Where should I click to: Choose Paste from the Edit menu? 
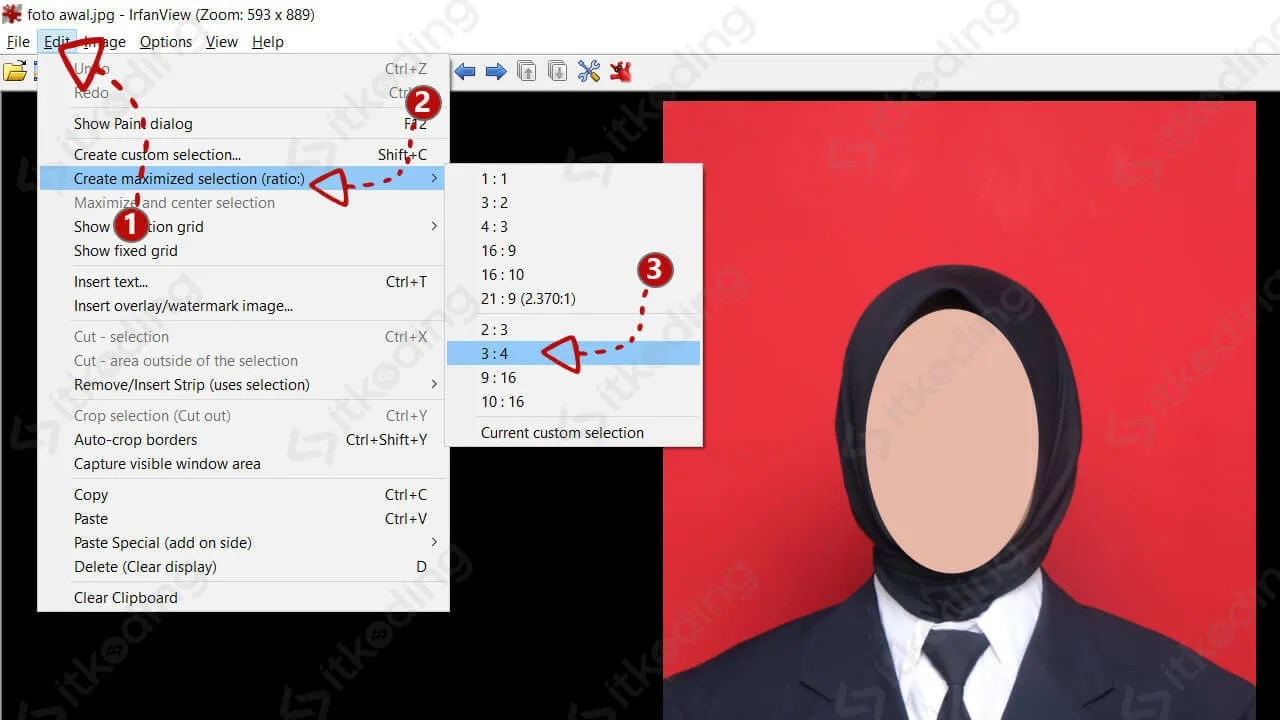(x=243, y=519)
